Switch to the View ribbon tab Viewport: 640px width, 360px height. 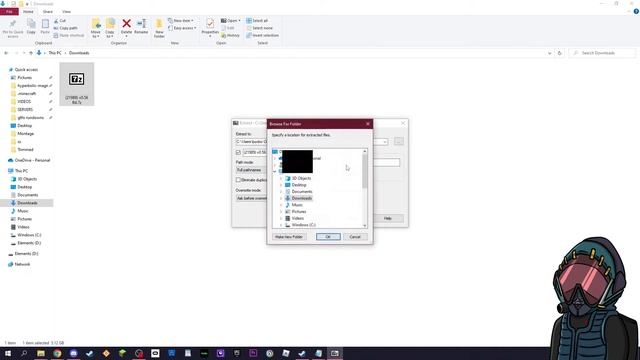click(66, 12)
